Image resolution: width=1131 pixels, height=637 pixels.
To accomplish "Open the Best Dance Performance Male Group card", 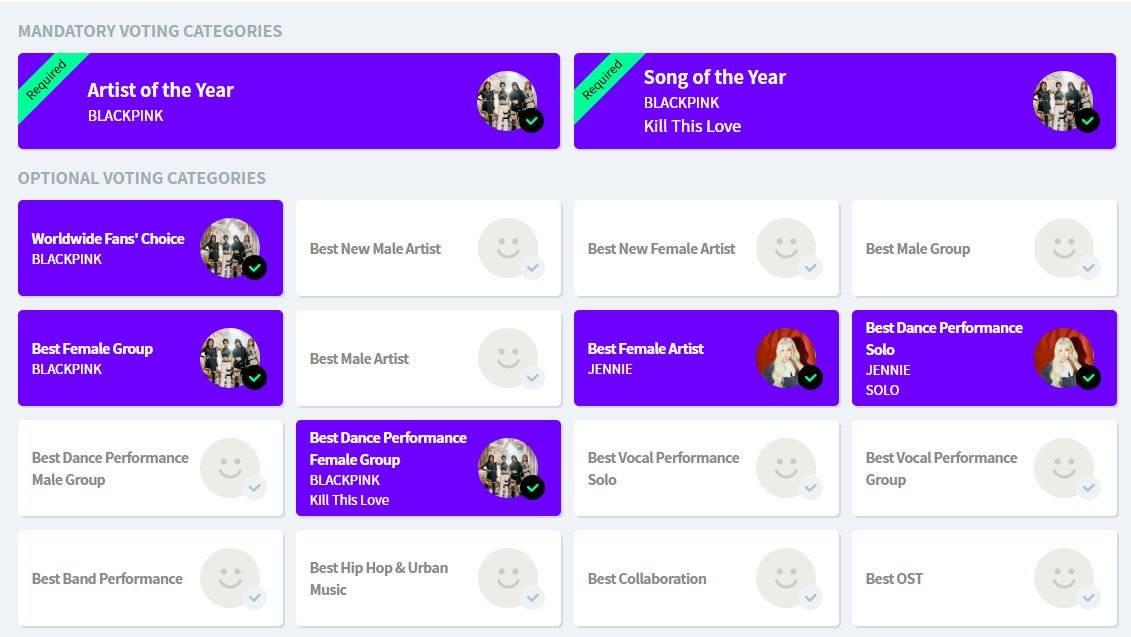I will 151,468.
